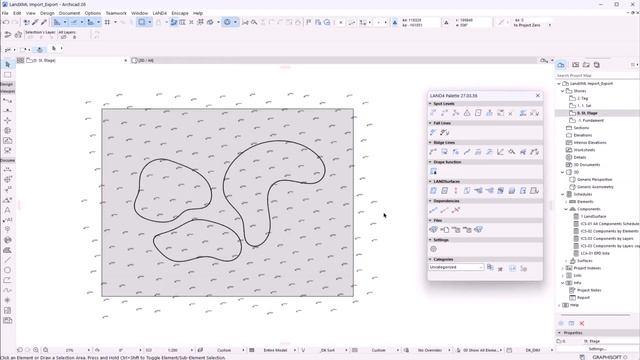
Task: Click the first LANDSurfaces tool icon
Action: [433, 191]
